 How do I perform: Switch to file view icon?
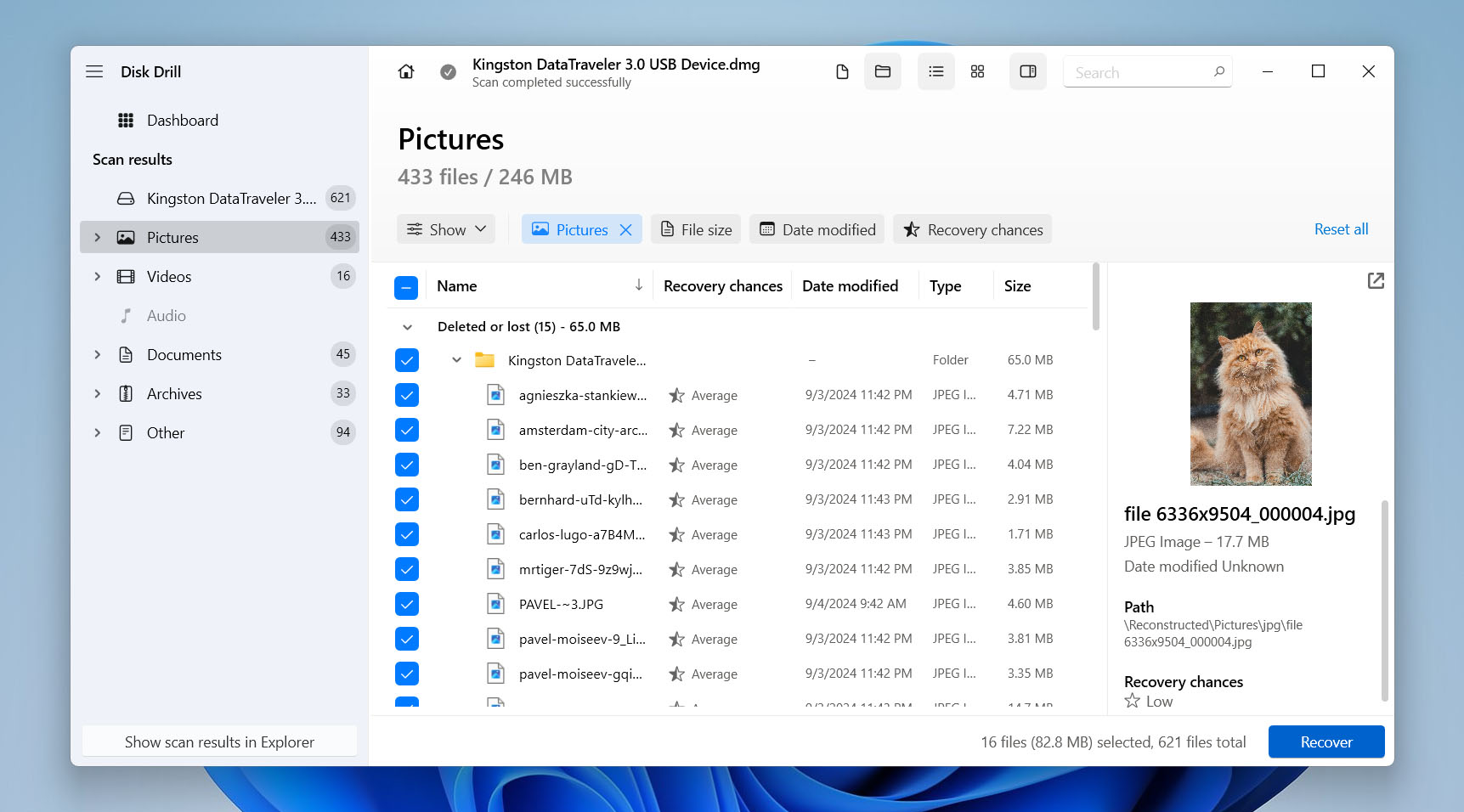click(842, 72)
